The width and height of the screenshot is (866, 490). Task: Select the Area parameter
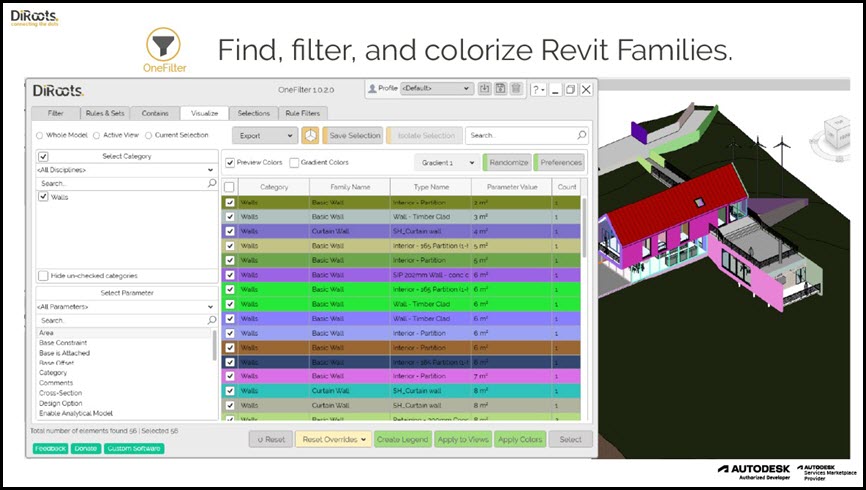tap(124, 333)
